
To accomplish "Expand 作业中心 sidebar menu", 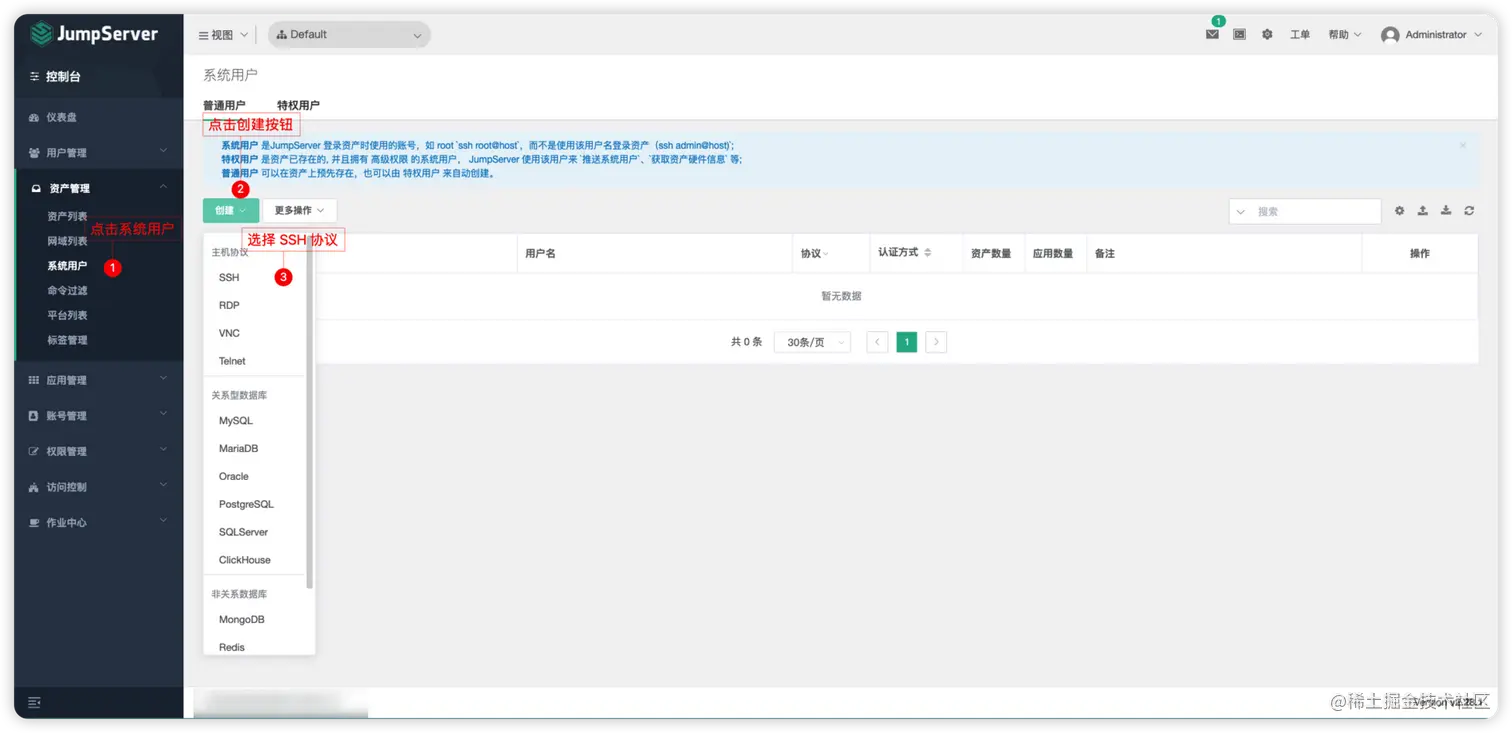I will [x=99, y=523].
